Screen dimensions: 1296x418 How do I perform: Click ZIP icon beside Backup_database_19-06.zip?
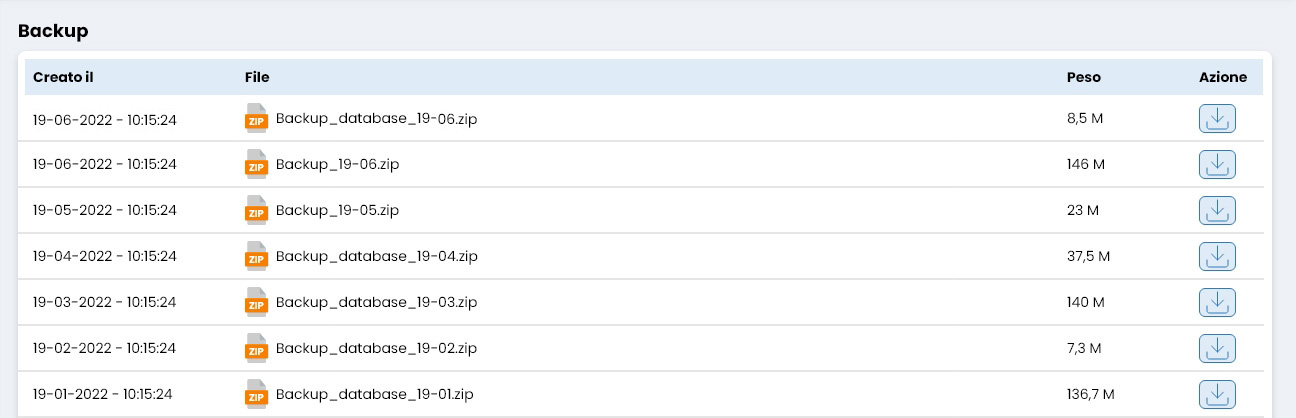(x=257, y=119)
